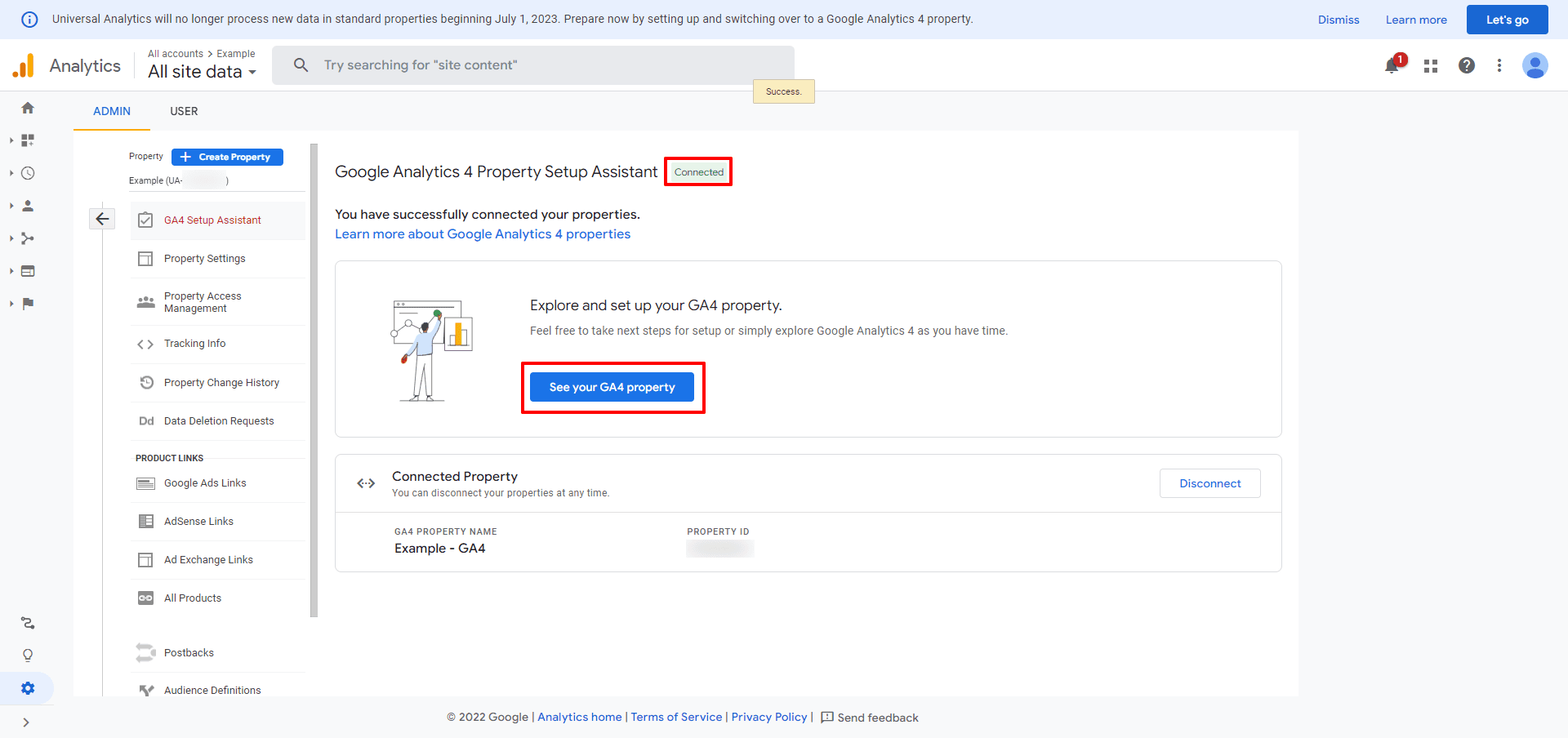Open Conversions flag icon in sidebar

coord(28,304)
